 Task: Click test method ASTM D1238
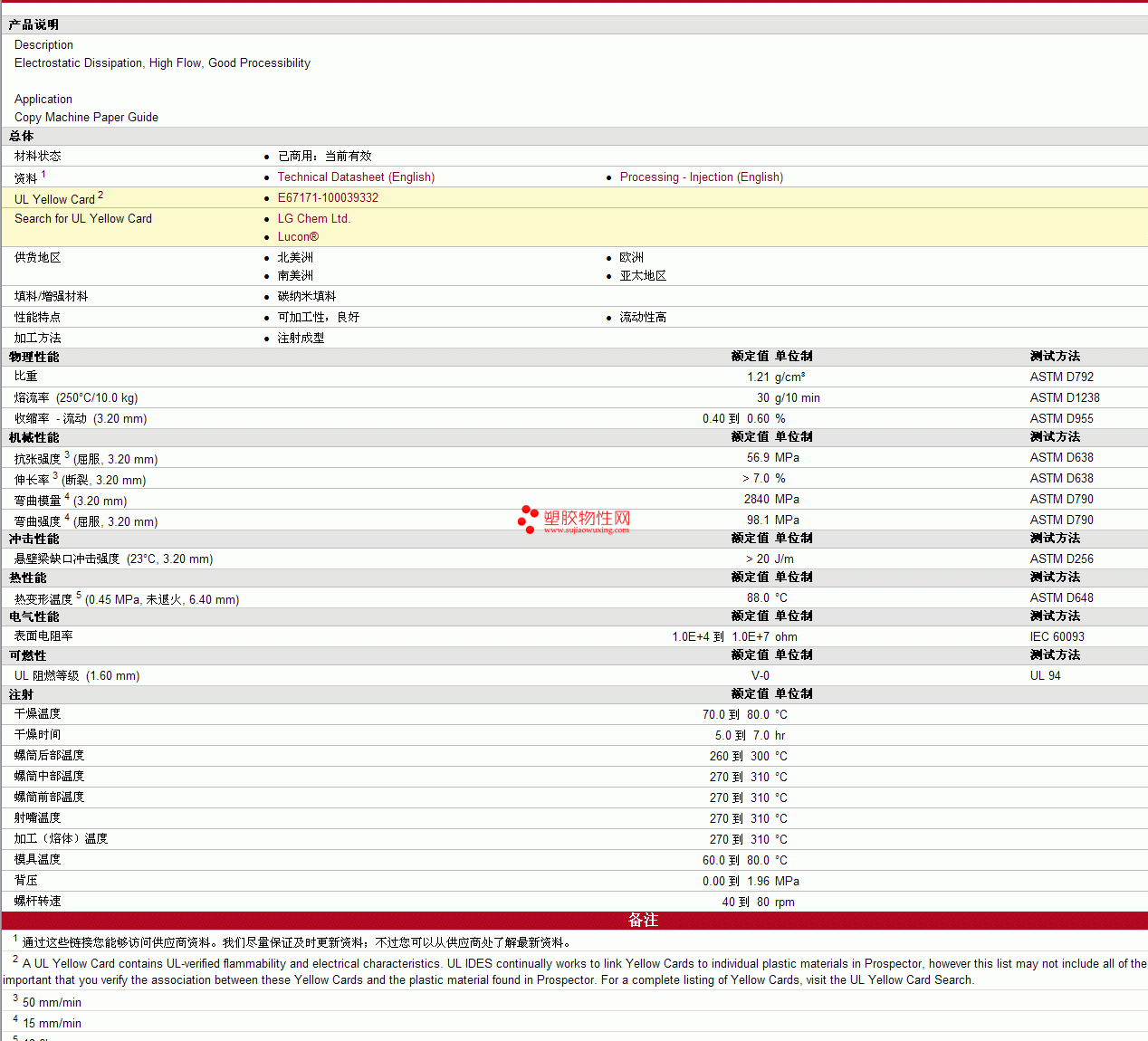1065,398
